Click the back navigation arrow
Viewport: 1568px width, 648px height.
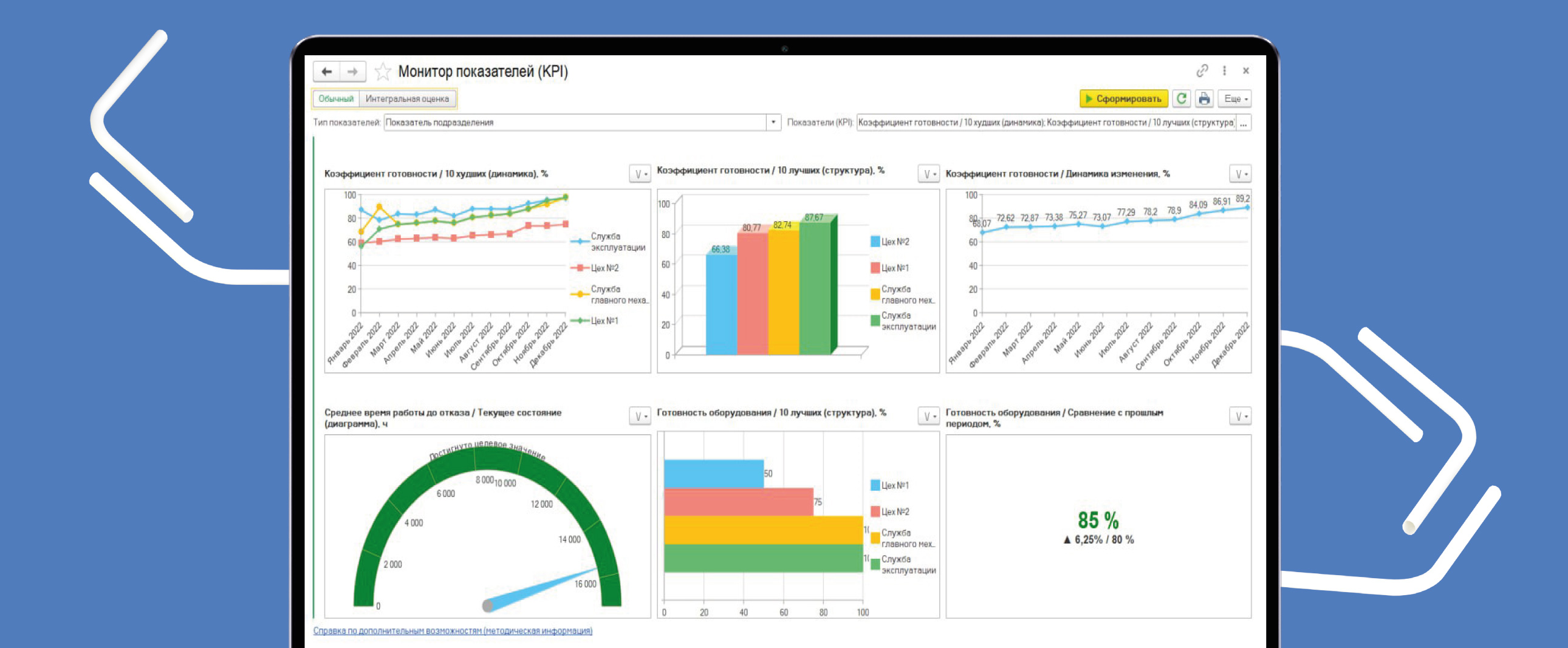tap(327, 72)
